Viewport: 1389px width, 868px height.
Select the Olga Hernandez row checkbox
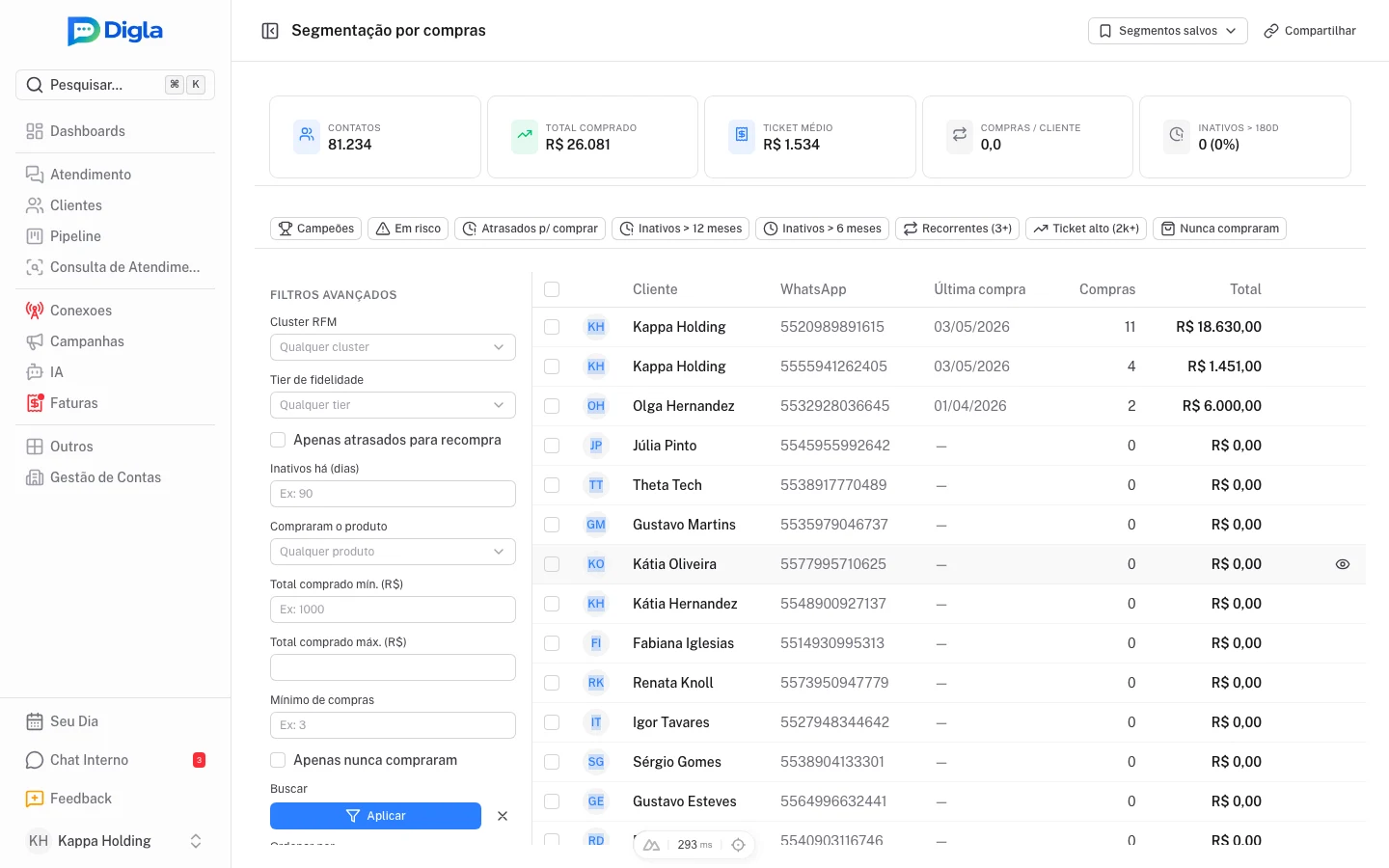552,406
